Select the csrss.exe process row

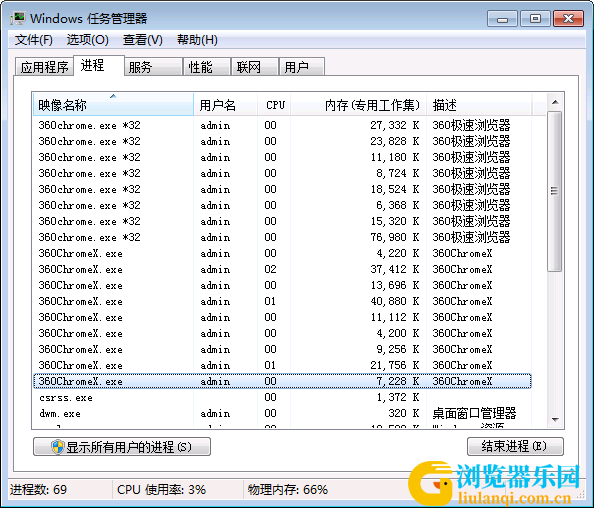point(282,397)
